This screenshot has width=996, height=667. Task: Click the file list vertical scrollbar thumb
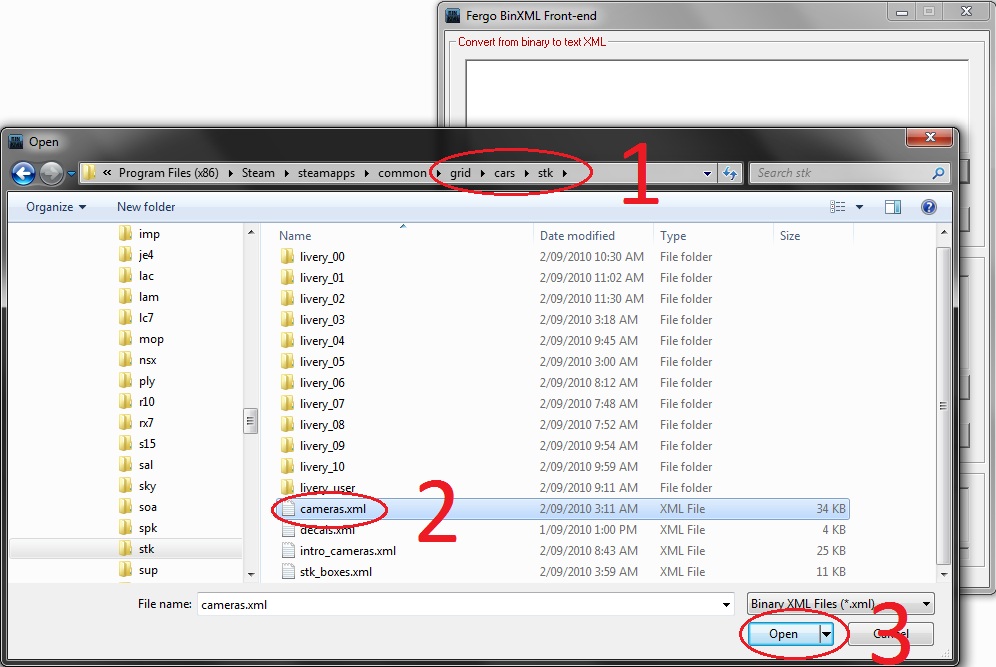[x=943, y=405]
